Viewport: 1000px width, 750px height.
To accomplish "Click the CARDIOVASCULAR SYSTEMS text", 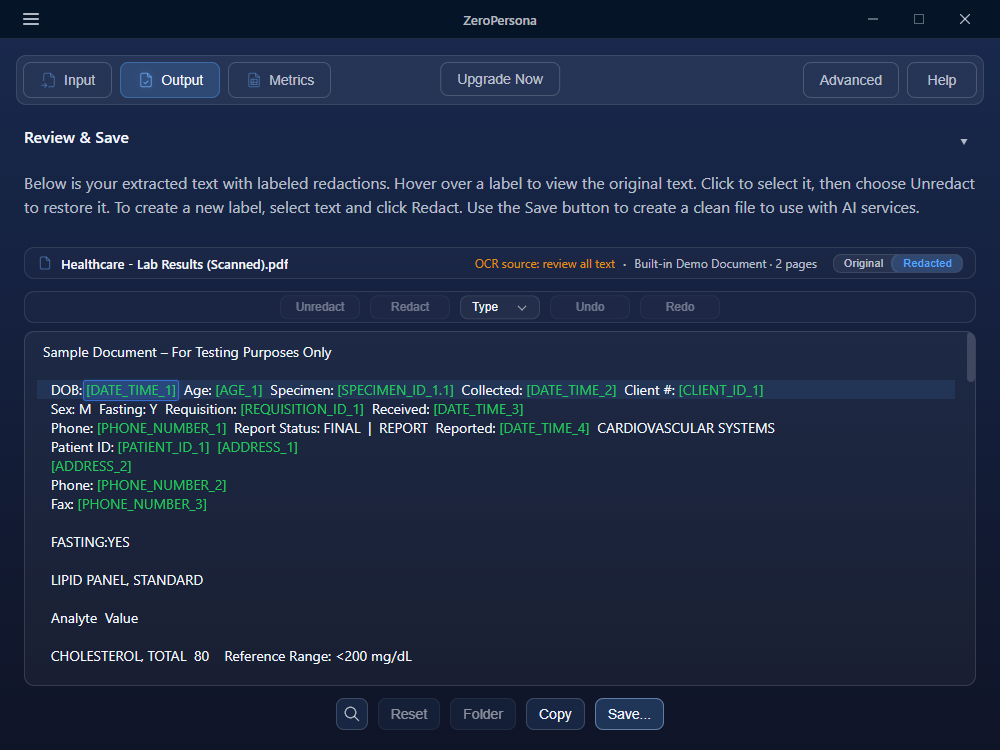I will pyautogui.click(x=686, y=429).
